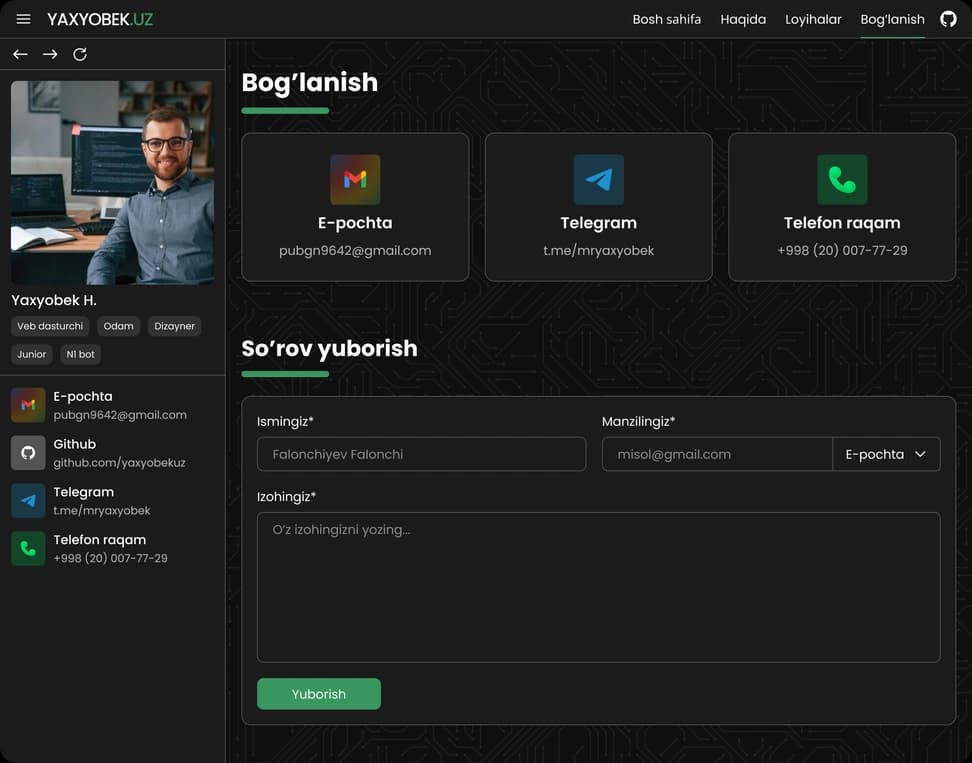The width and height of the screenshot is (972, 763).
Task: Go back with the left arrow icon
Action: (x=20, y=55)
